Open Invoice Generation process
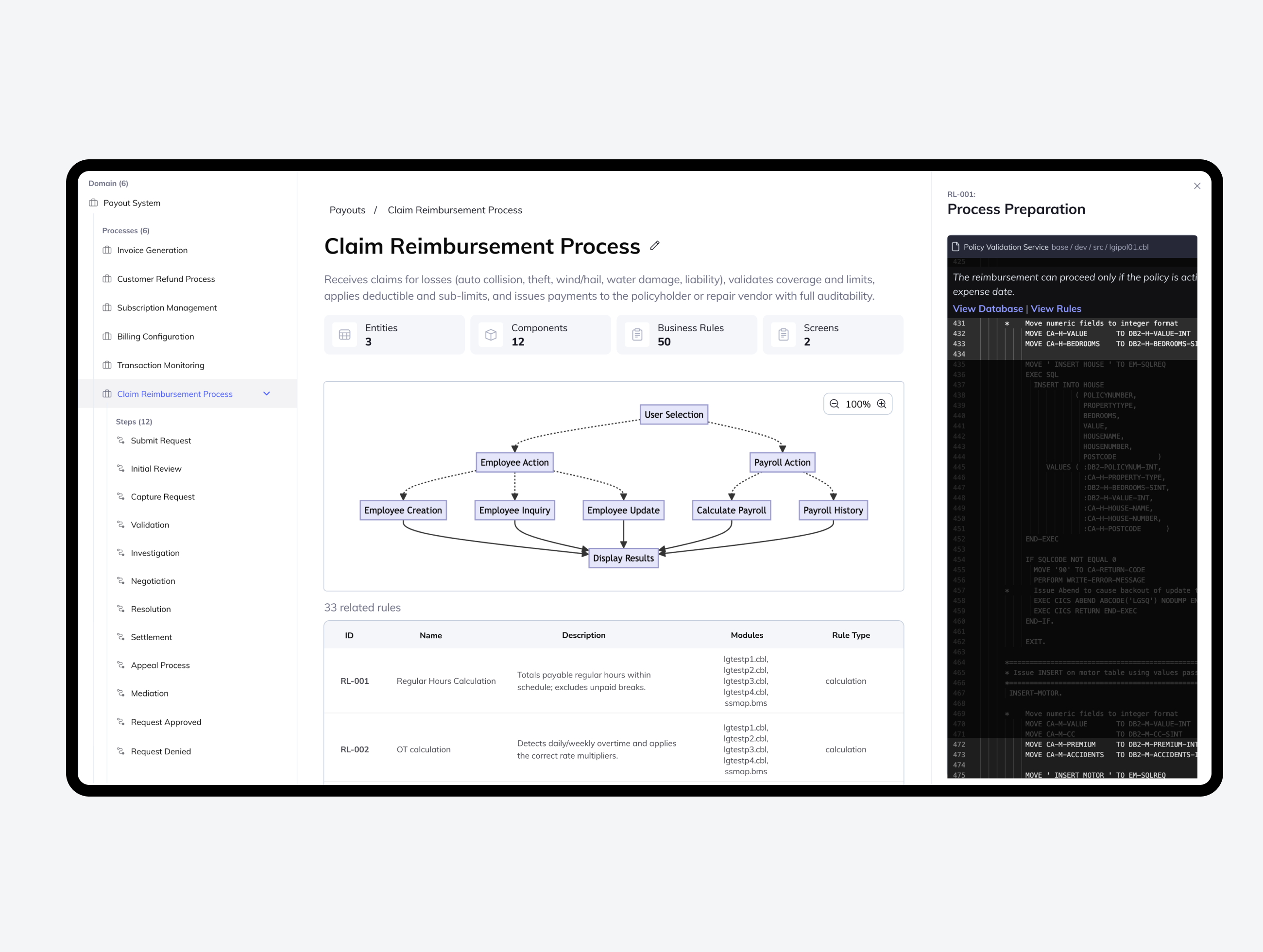Image resolution: width=1263 pixels, height=952 pixels. (x=152, y=251)
